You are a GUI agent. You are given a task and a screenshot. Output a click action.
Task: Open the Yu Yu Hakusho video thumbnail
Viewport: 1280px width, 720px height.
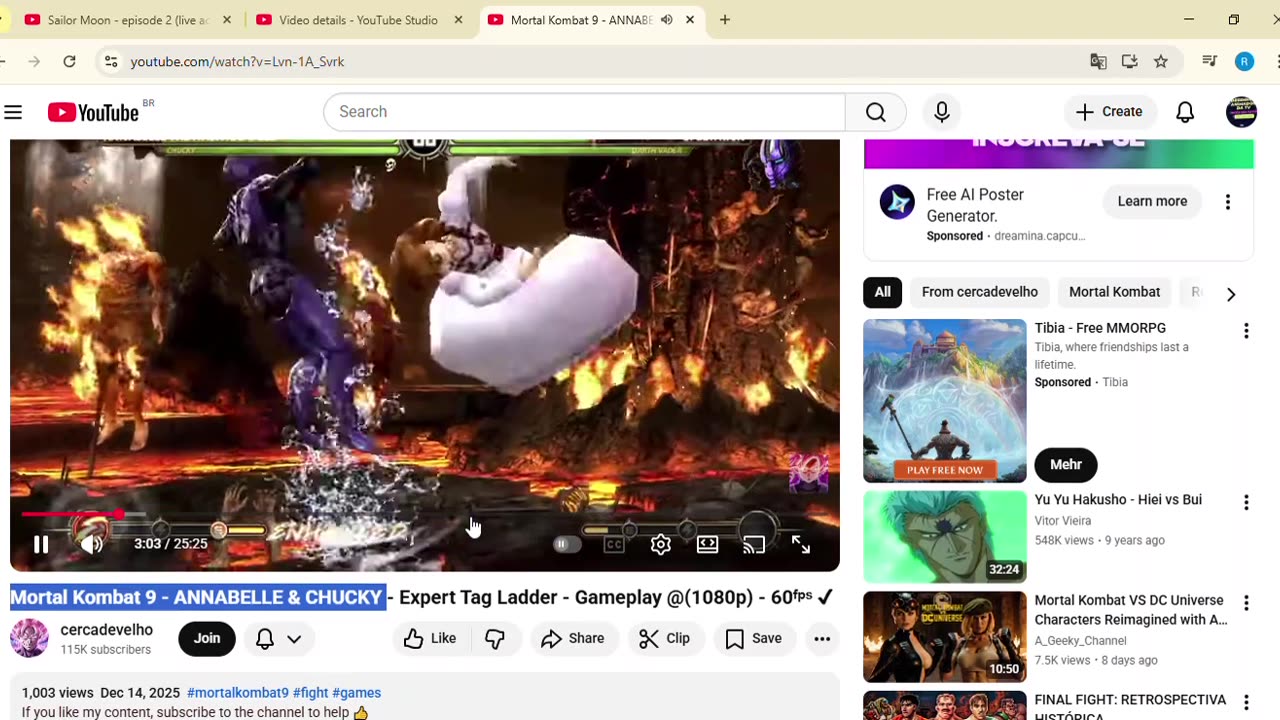[x=945, y=537]
